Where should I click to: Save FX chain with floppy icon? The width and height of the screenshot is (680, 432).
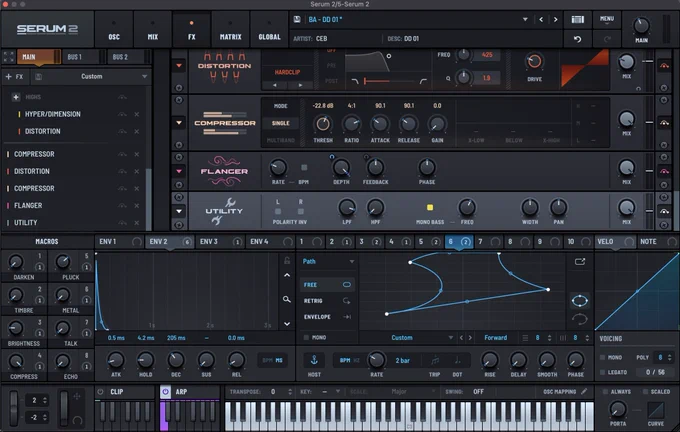point(39,77)
